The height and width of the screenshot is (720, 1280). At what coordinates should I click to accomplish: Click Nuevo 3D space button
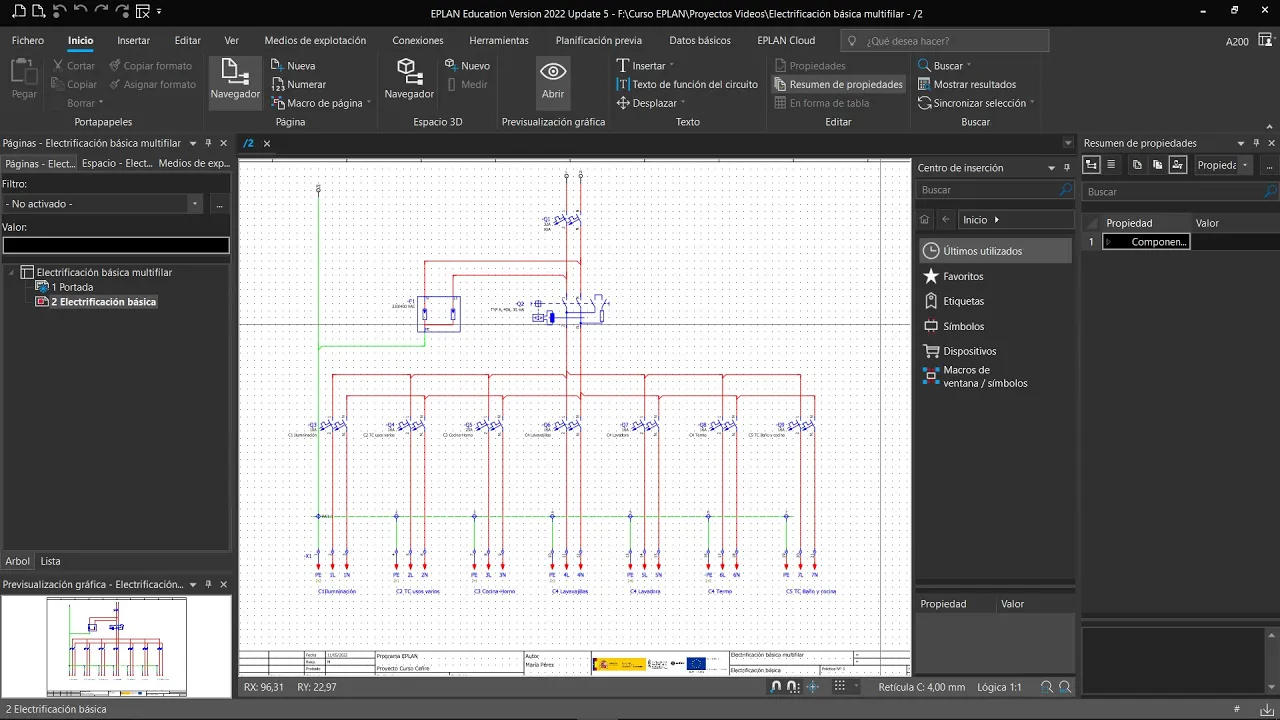(467, 66)
